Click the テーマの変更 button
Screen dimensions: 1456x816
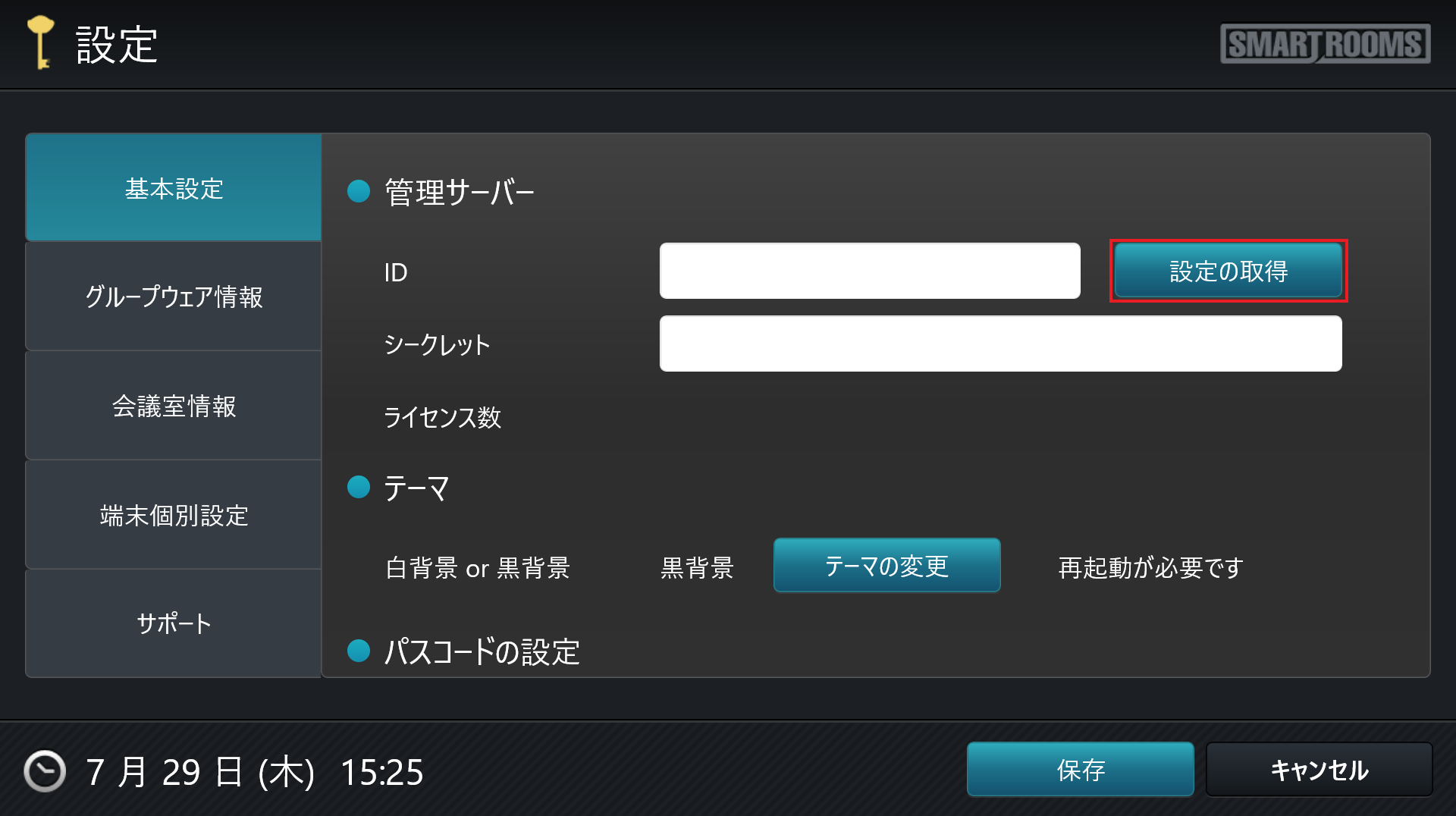coord(886,566)
